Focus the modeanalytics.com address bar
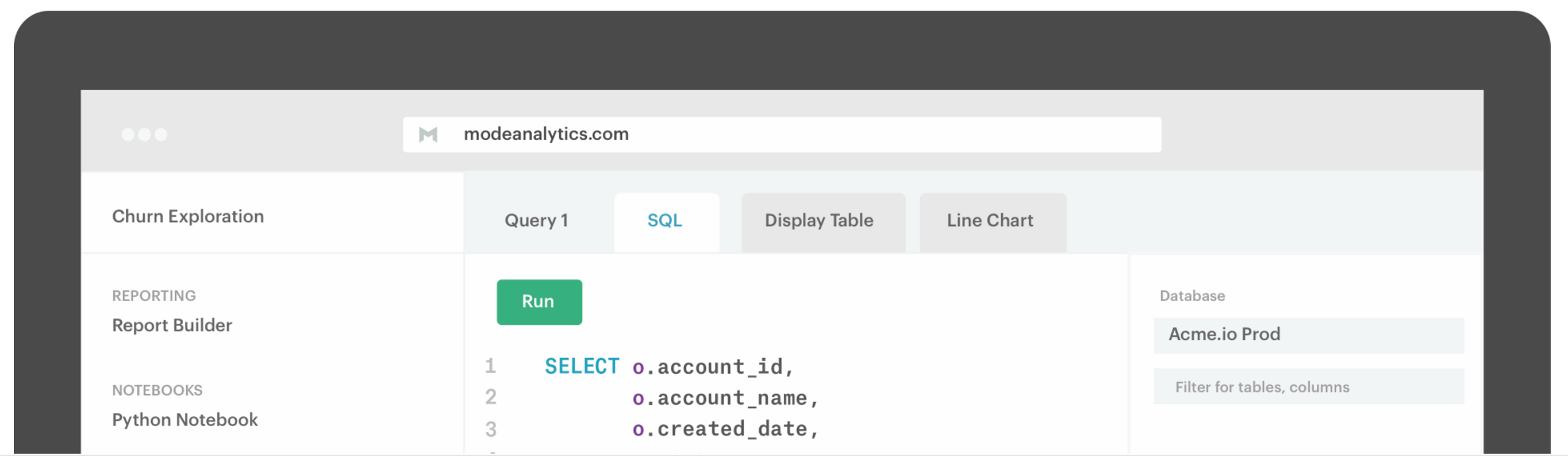The width and height of the screenshot is (1568, 460). 782,135
